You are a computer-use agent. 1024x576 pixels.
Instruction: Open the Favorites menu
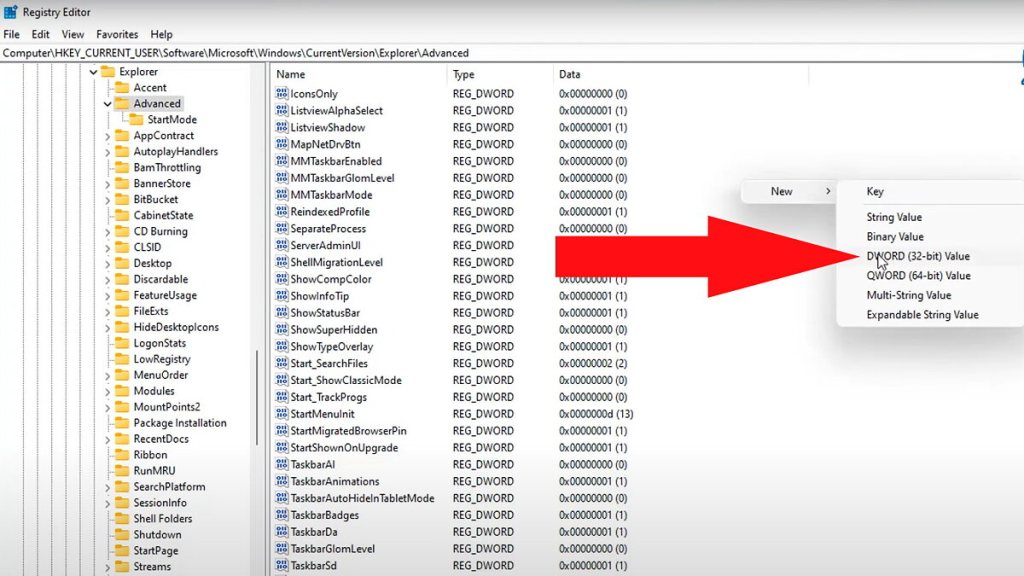coord(117,34)
